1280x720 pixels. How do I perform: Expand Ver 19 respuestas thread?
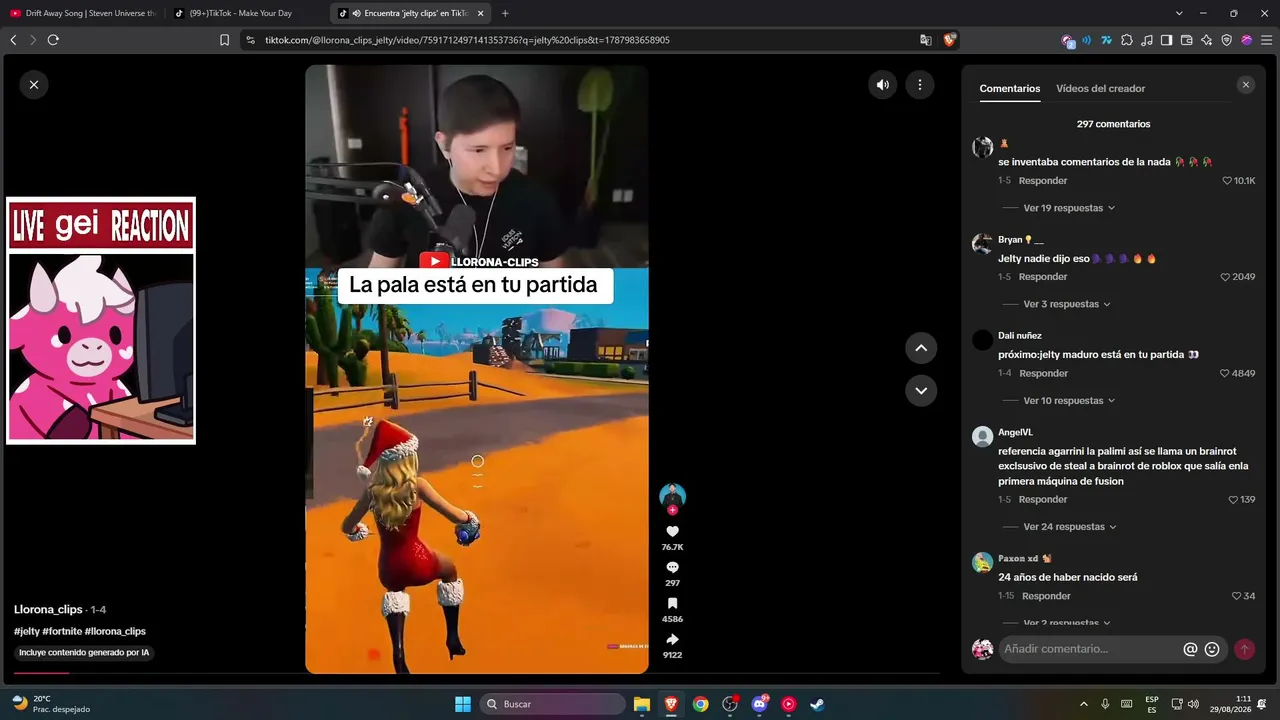click(1069, 208)
